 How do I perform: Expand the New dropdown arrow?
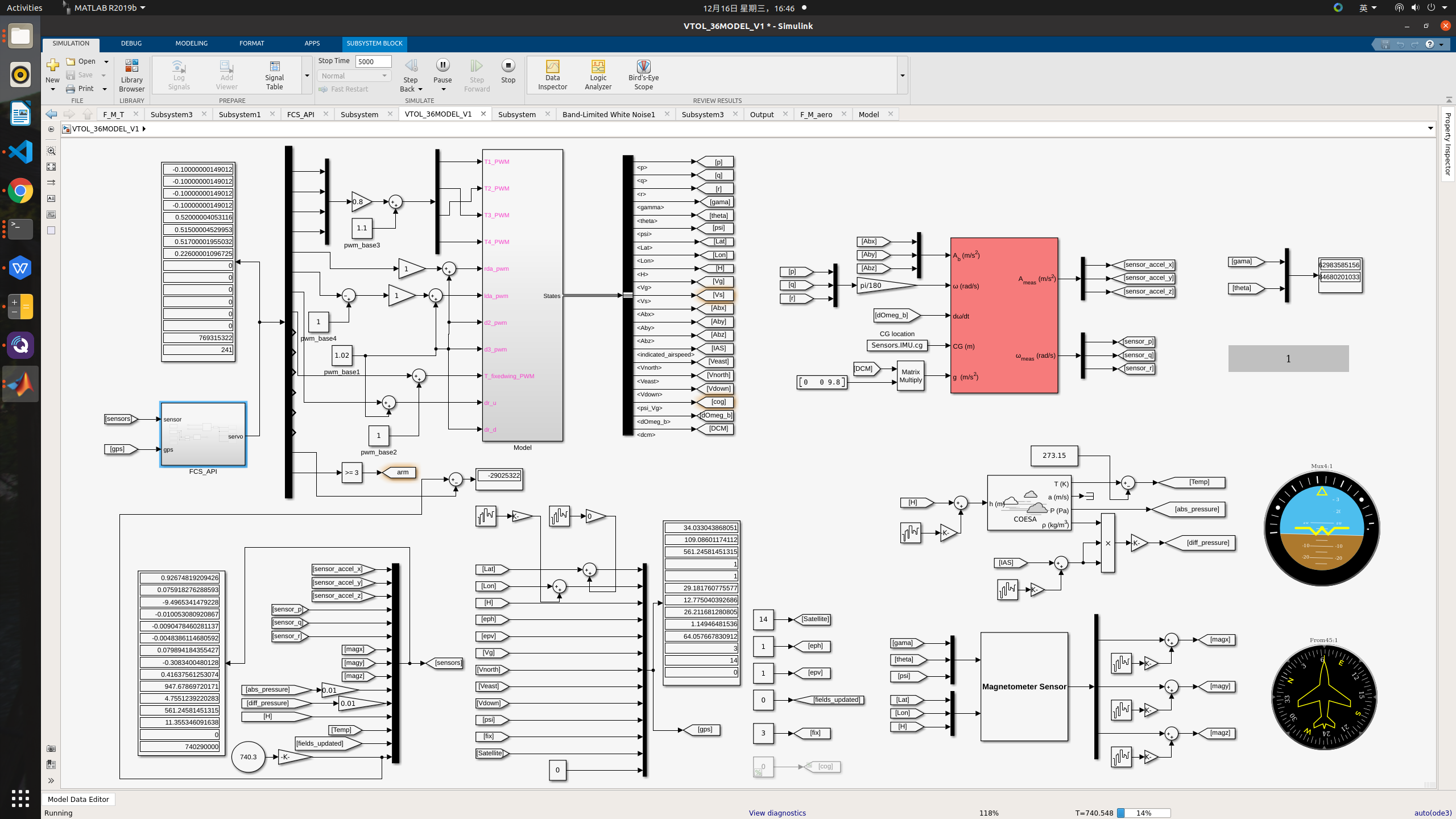pyautogui.click(x=52, y=89)
